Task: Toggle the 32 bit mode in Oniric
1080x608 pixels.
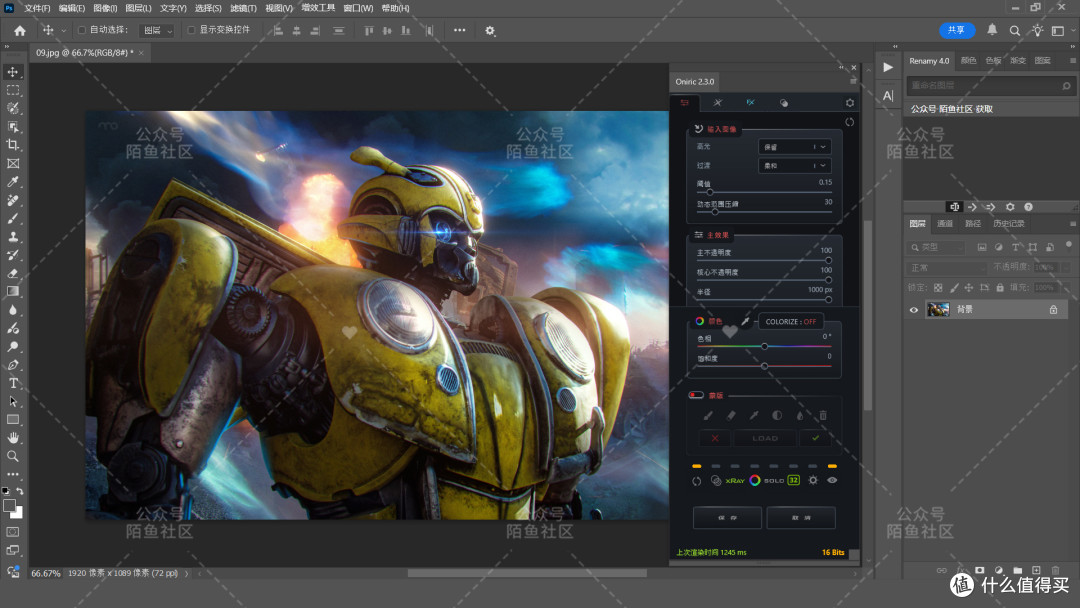Action: click(793, 481)
